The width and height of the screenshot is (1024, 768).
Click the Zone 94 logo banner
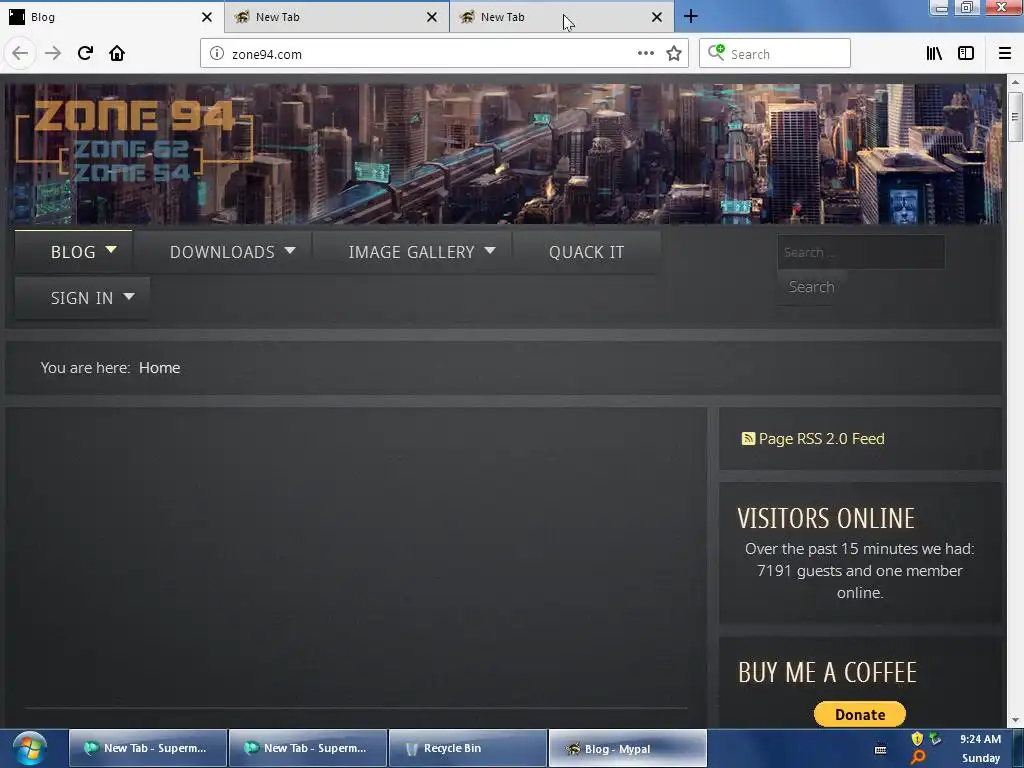coord(134,141)
